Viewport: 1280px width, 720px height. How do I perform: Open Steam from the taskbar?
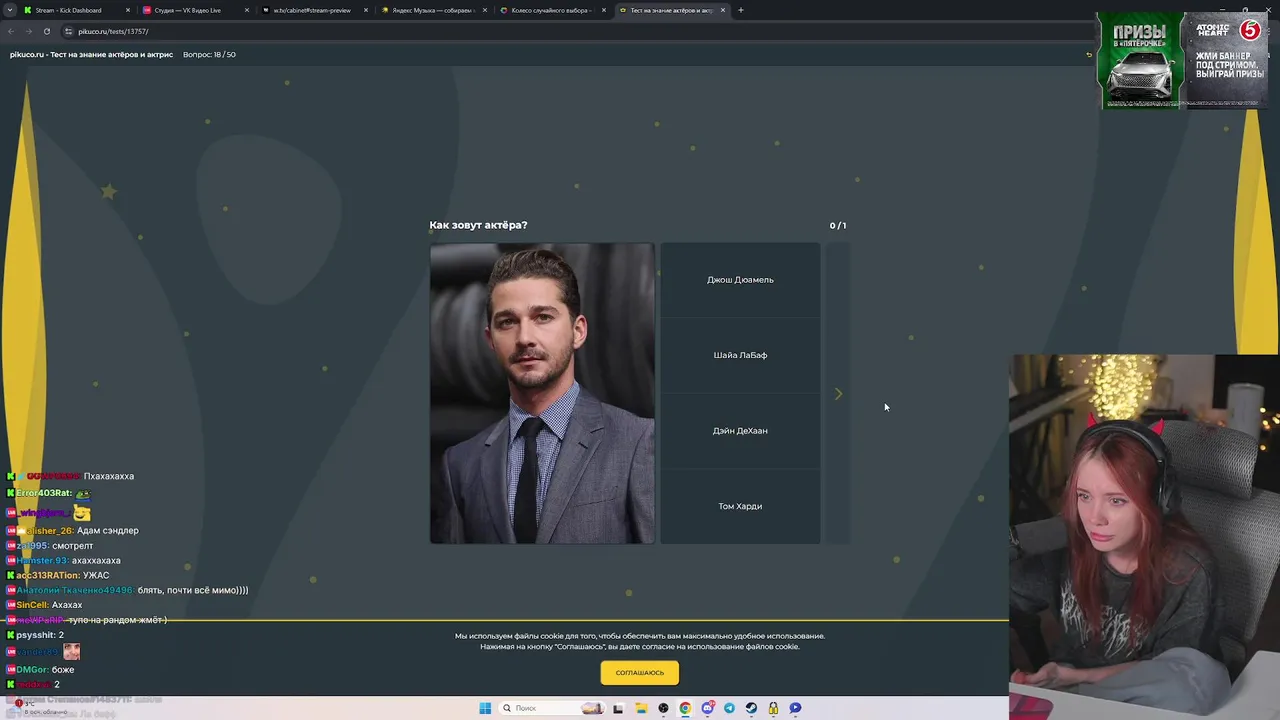751,708
